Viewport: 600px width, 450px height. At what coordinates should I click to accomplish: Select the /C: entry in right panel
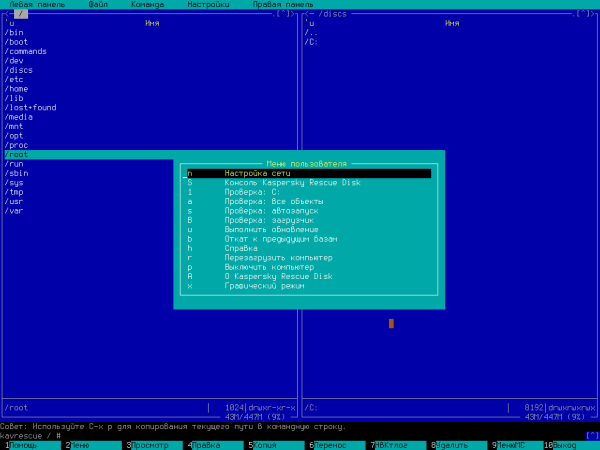click(312, 42)
